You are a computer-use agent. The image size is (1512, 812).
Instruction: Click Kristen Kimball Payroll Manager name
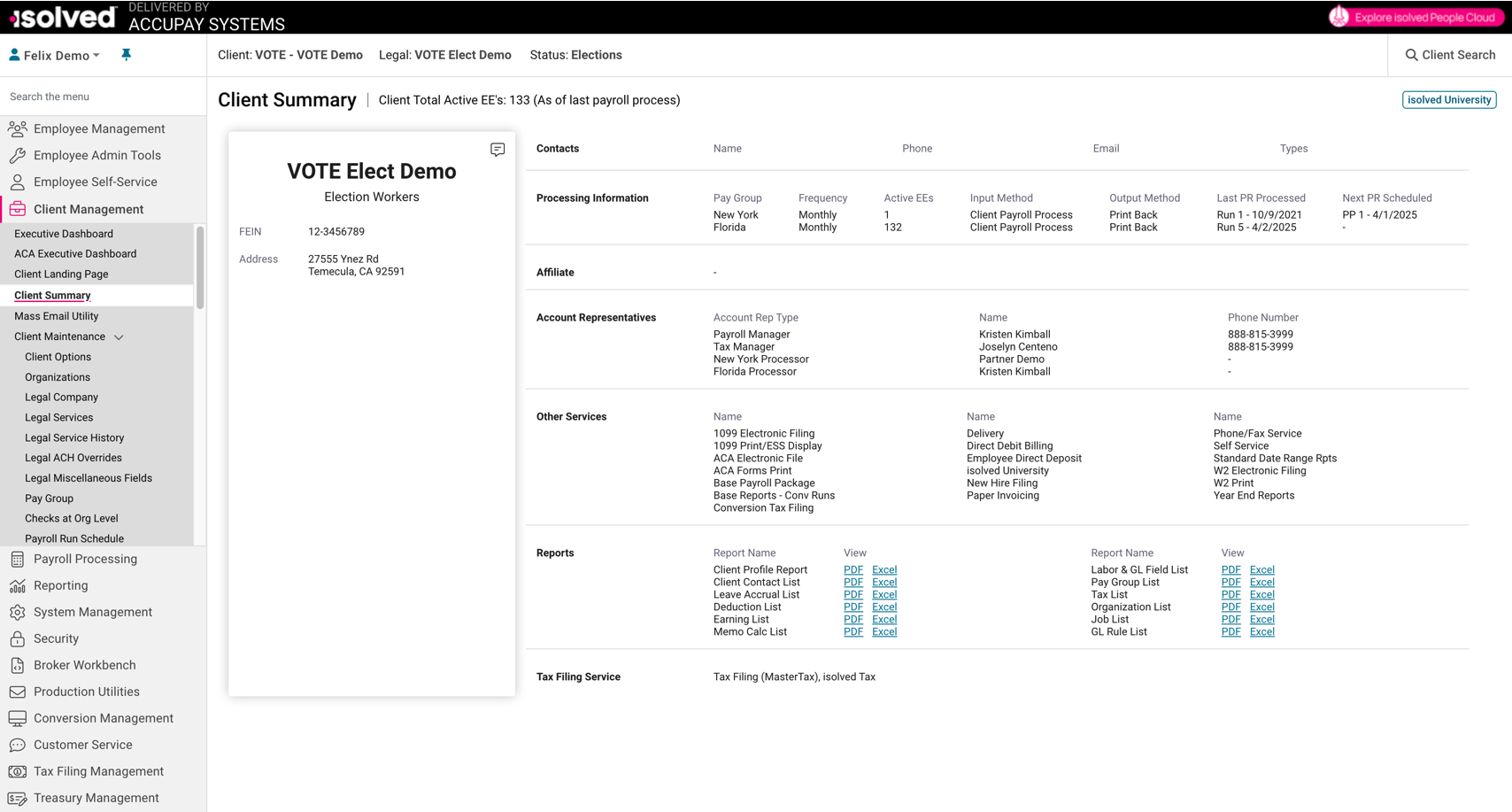click(1014, 335)
